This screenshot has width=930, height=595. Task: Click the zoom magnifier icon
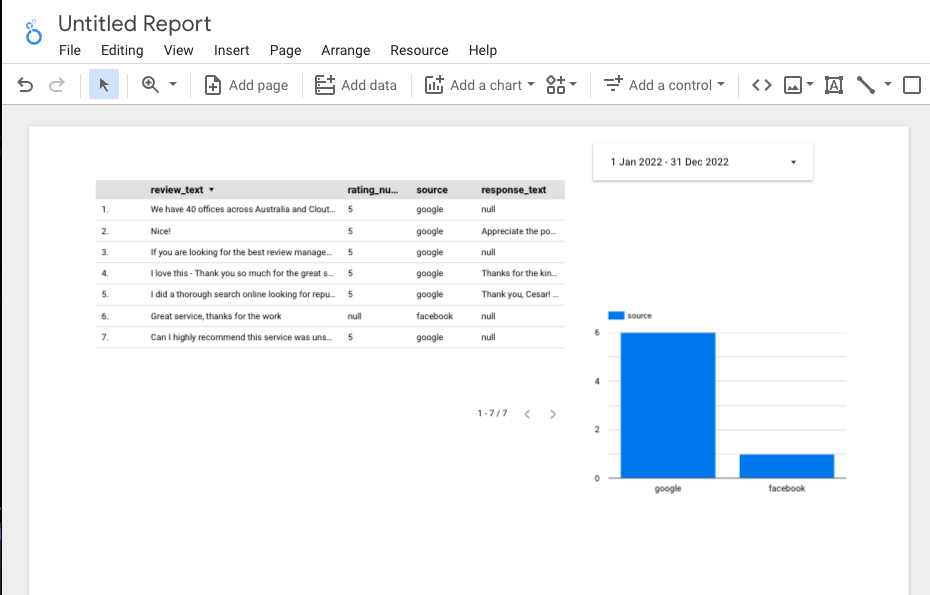click(151, 85)
